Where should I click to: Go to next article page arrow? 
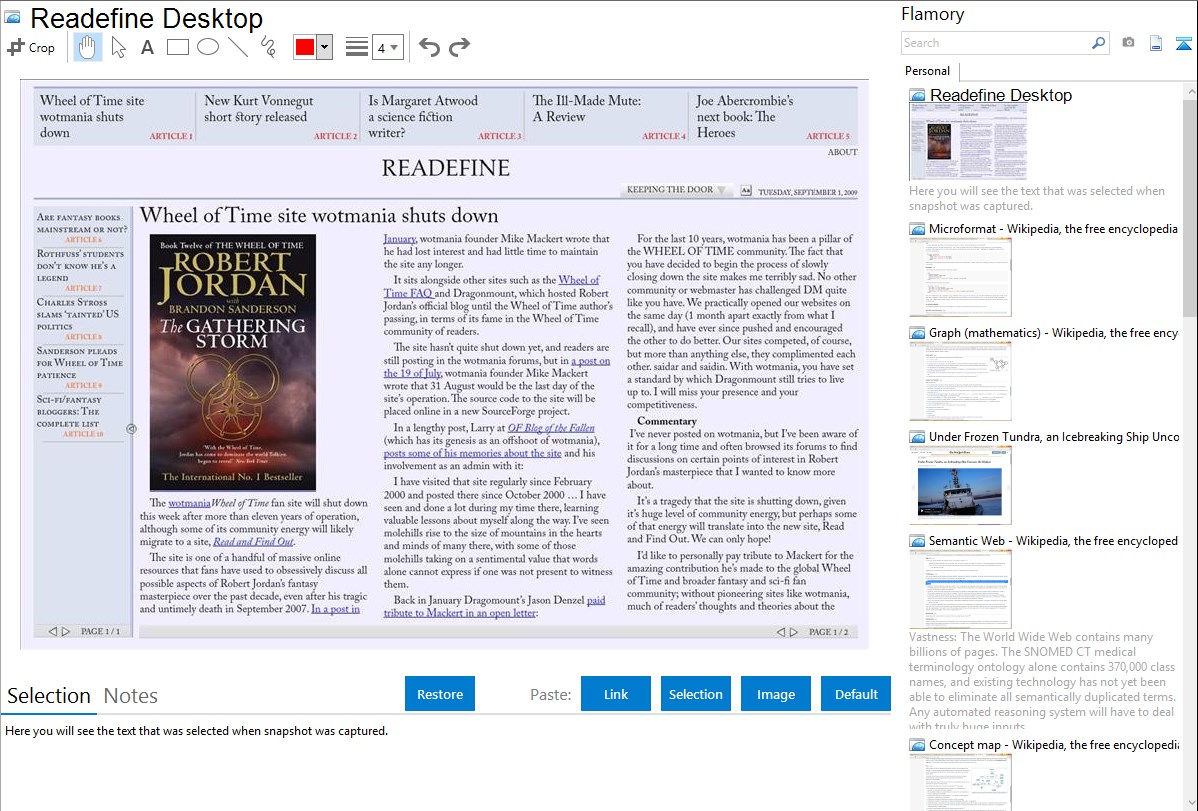(x=794, y=632)
